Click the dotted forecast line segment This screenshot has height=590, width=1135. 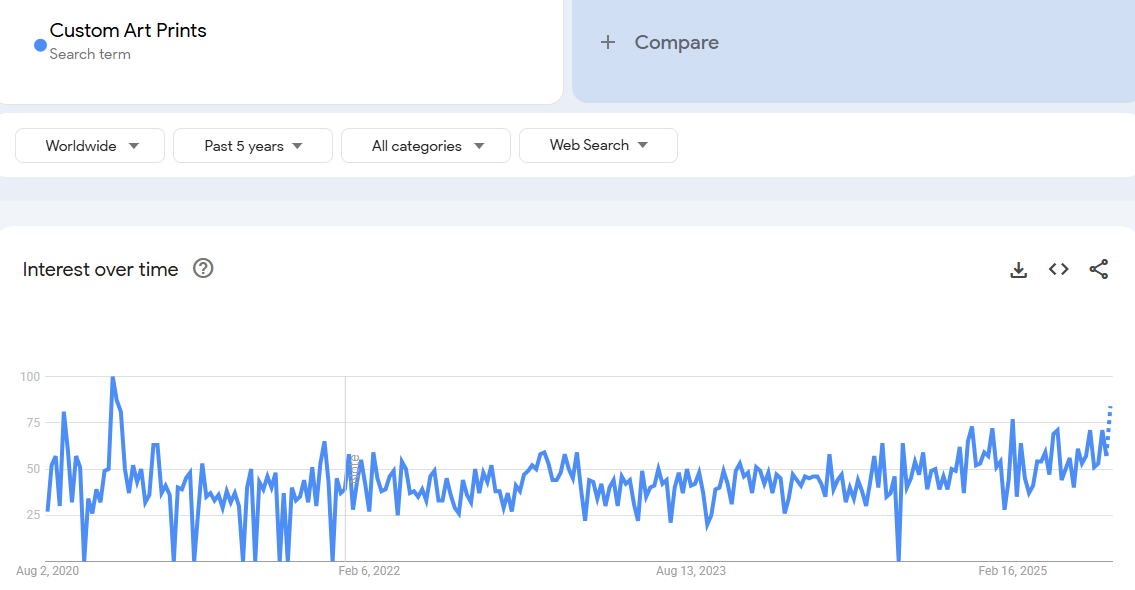click(x=1109, y=425)
